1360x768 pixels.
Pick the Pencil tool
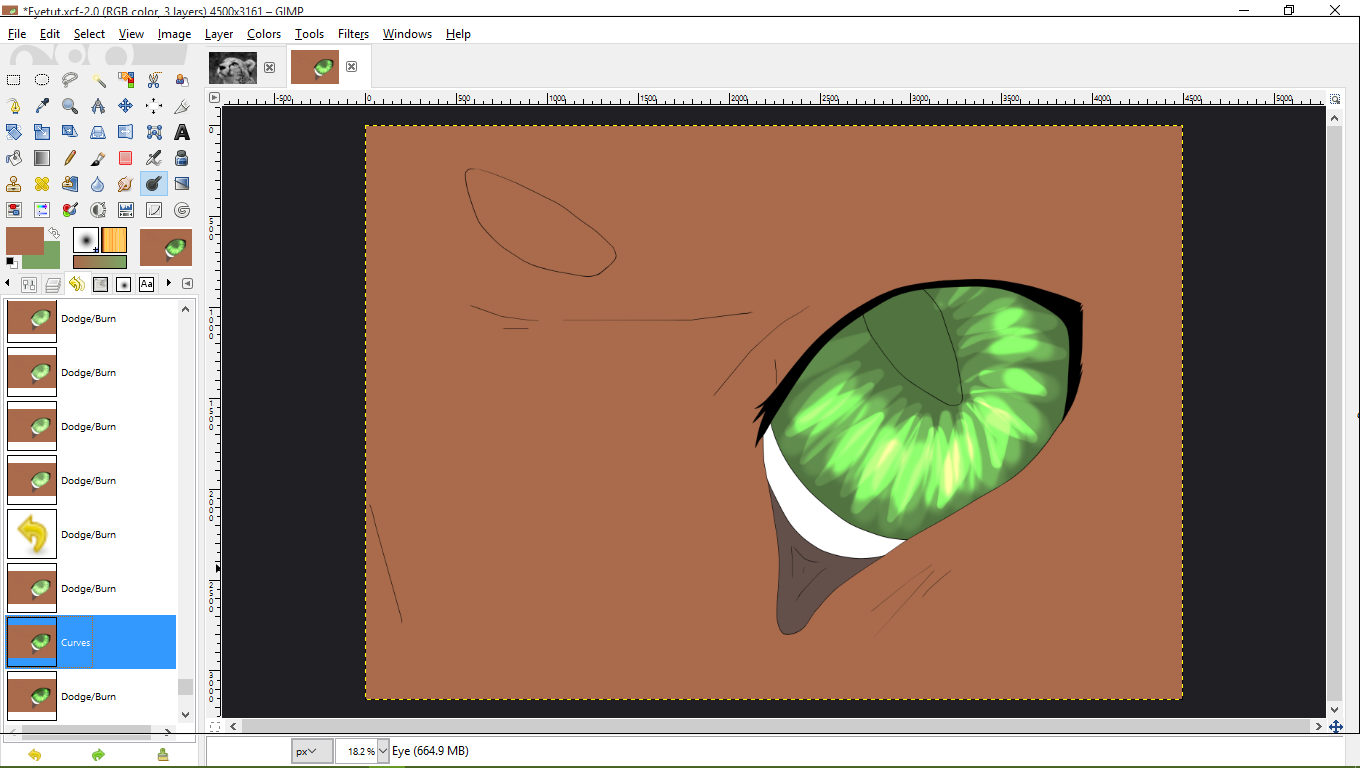tap(70, 158)
